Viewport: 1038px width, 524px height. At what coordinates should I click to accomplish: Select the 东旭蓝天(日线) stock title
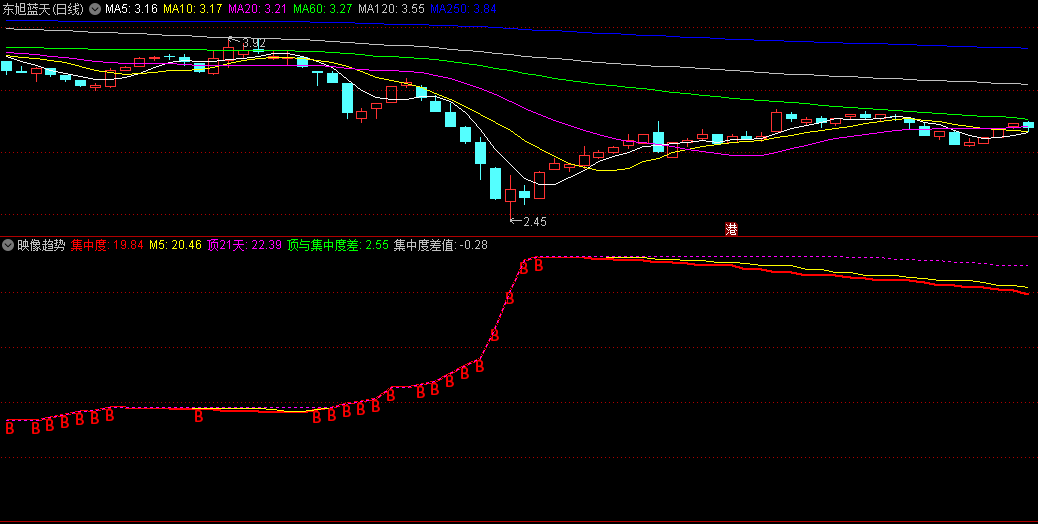[x=43, y=9]
